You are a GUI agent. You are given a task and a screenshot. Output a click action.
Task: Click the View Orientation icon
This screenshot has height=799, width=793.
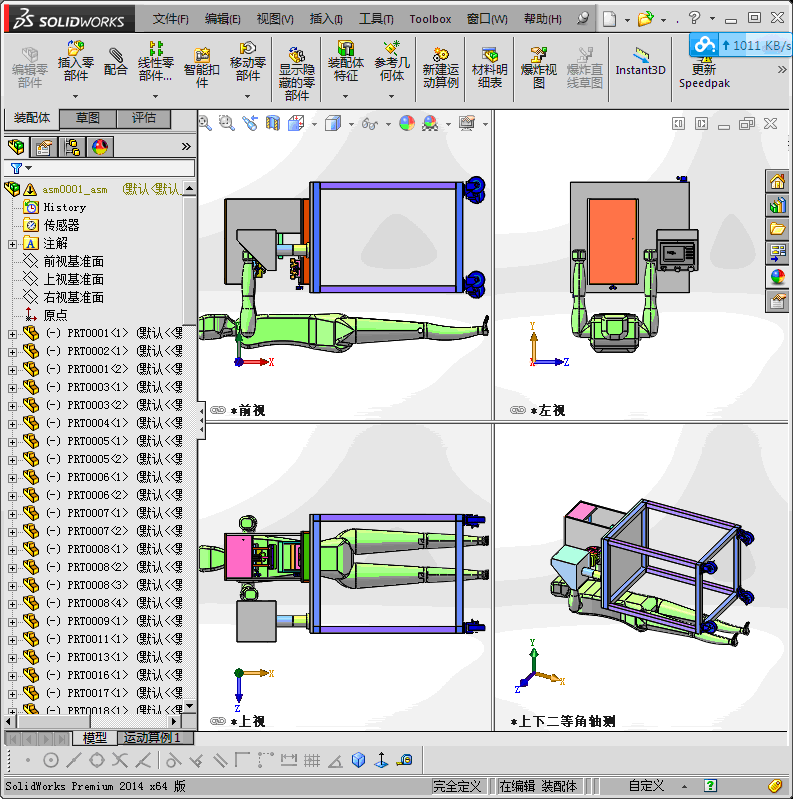click(296, 123)
